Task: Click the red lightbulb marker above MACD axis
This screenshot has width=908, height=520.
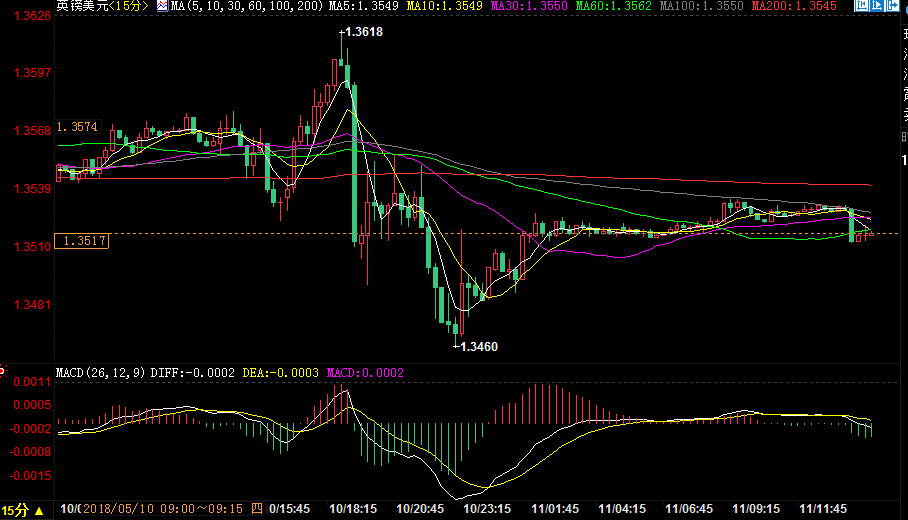Action: tap(2, 371)
